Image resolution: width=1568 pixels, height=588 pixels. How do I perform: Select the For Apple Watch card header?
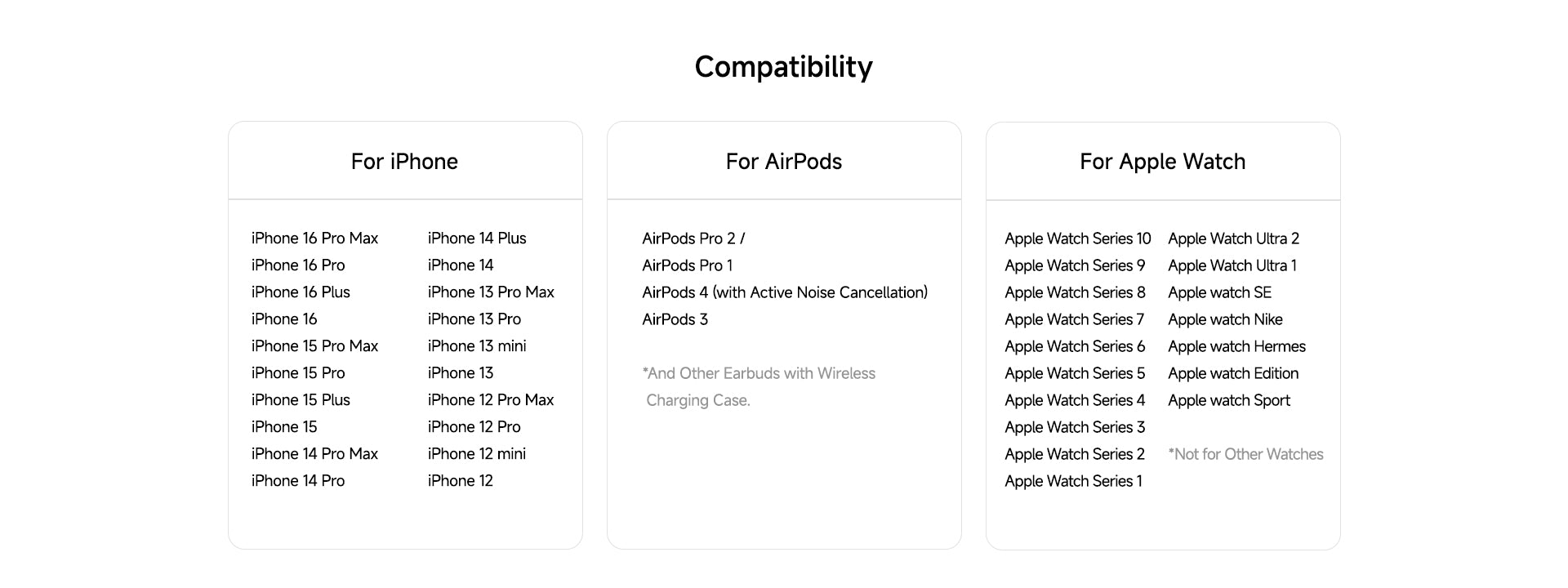pyautogui.click(x=1163, y=162)
